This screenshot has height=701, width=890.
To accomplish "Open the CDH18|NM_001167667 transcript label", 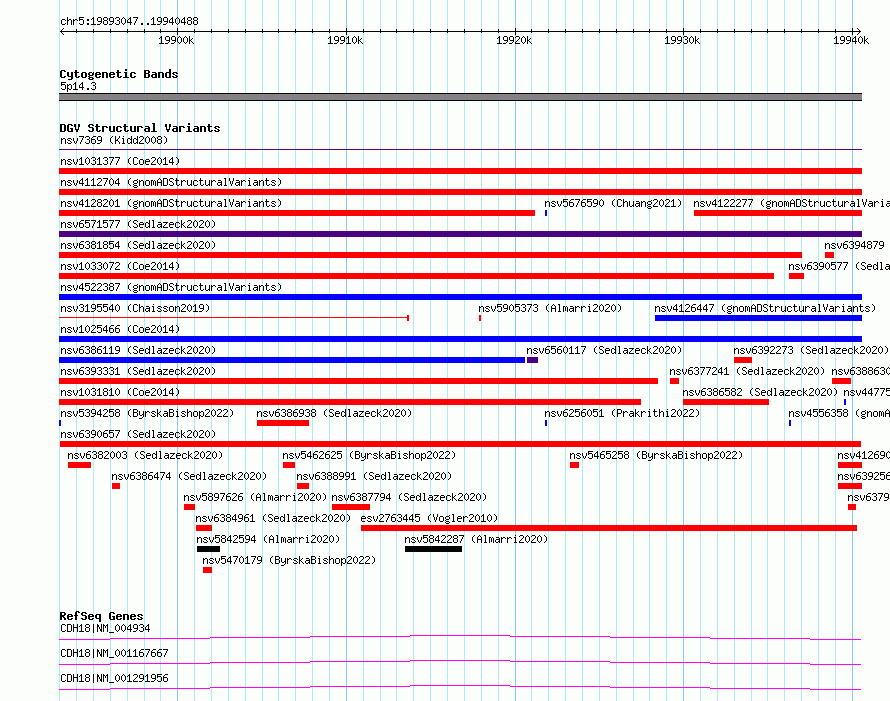I will pyautogui.click(x=114, y=653).
